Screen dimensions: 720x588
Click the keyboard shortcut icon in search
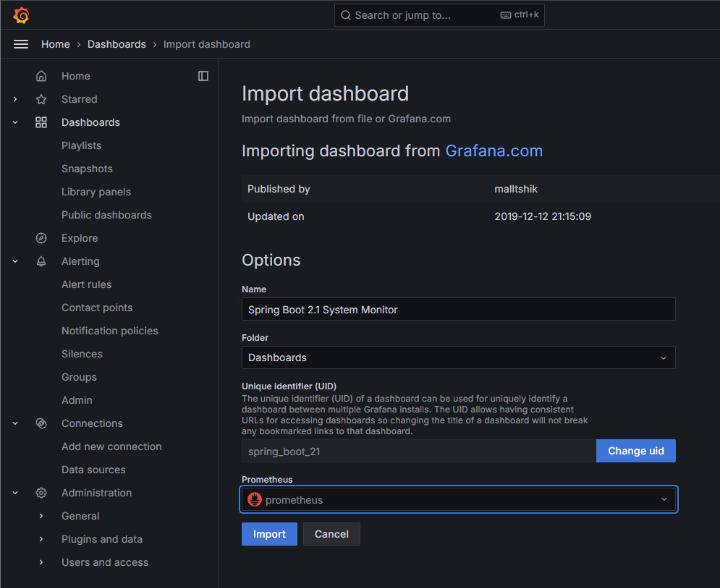[x=506, y=15]
